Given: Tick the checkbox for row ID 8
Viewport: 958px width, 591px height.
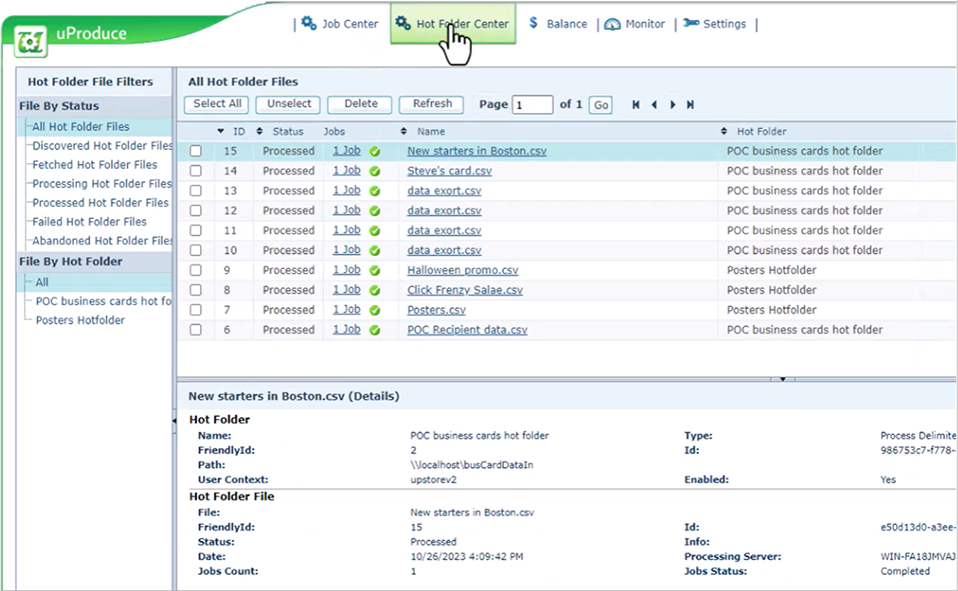Looking at the screenshot, I should 196,290.
